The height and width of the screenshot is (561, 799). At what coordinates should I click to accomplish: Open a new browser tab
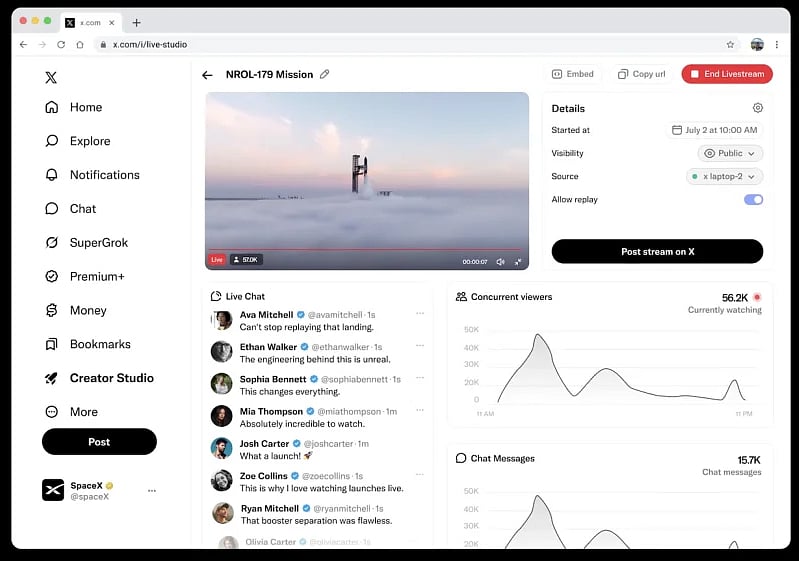136,22
